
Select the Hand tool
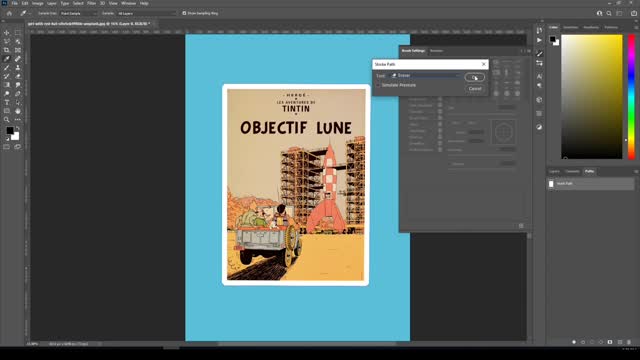(x=18, y=111)
